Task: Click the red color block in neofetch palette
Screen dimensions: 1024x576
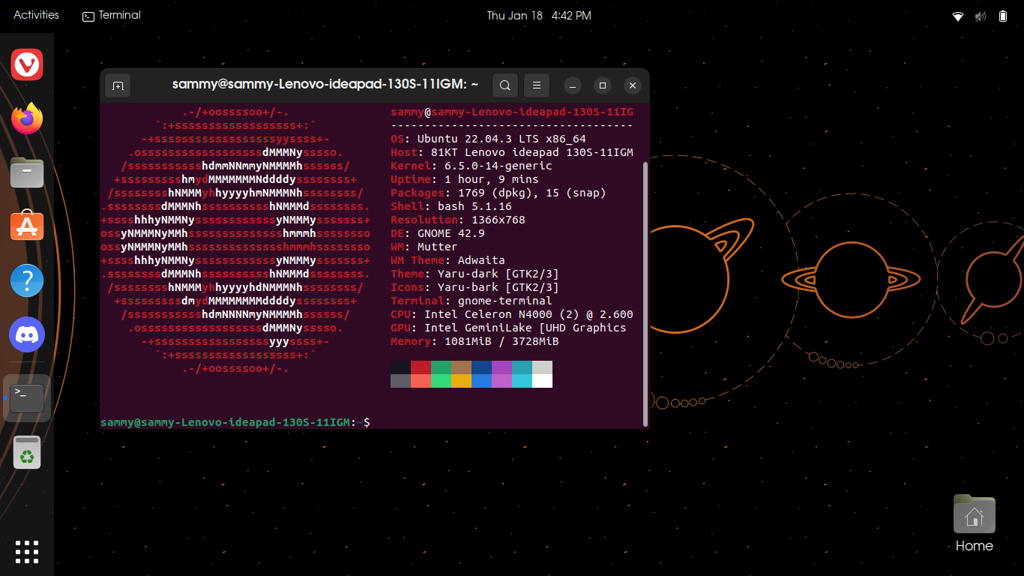Action: (421, 368)
